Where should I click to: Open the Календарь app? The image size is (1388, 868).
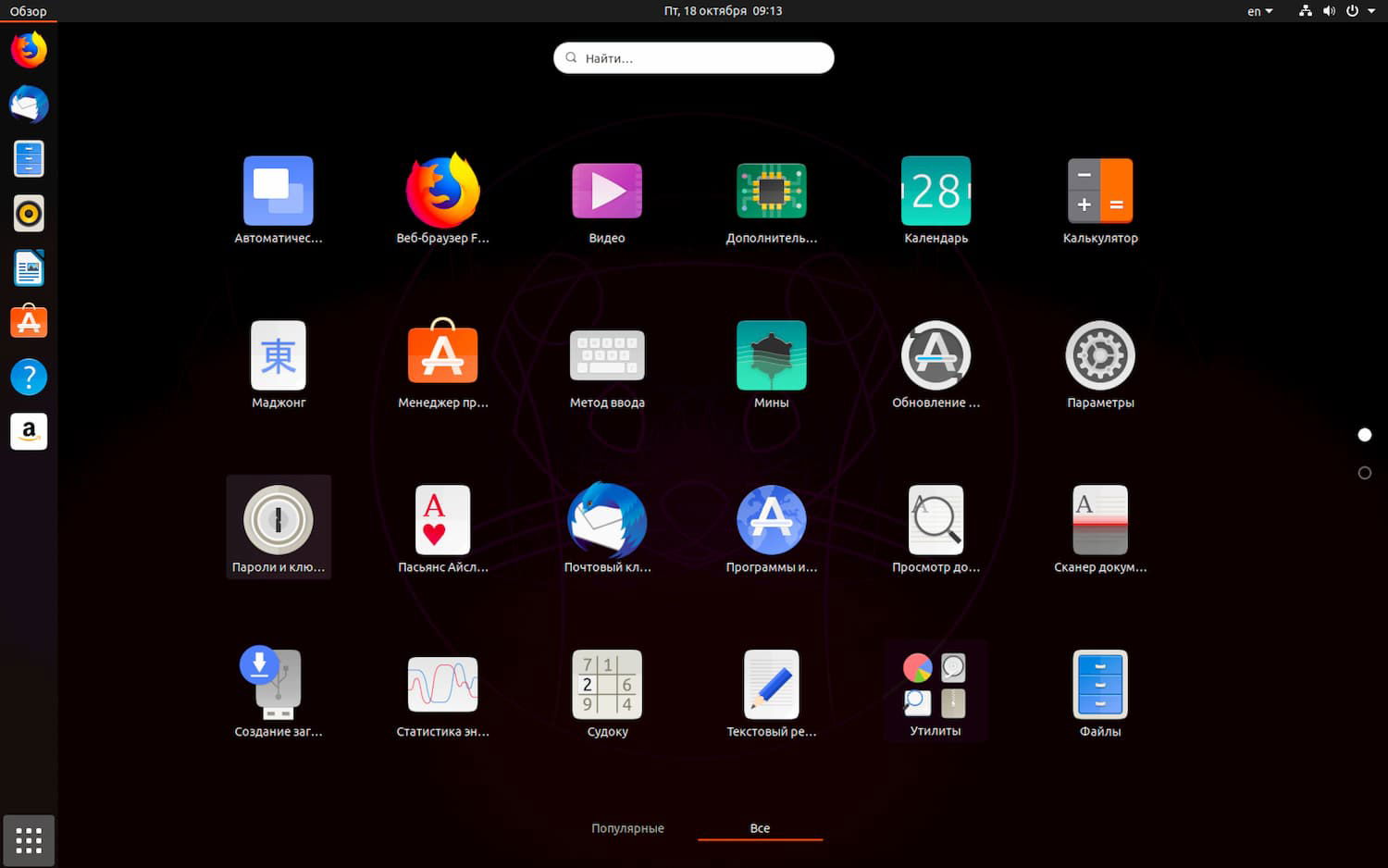[936, 191]
